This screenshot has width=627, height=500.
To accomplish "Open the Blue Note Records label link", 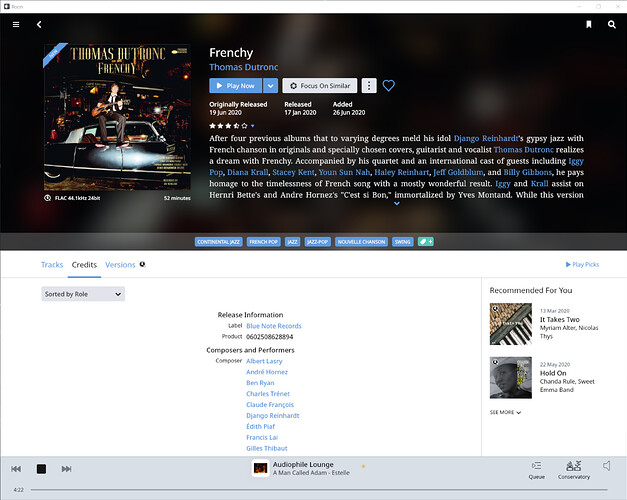I will click(274, 326).
